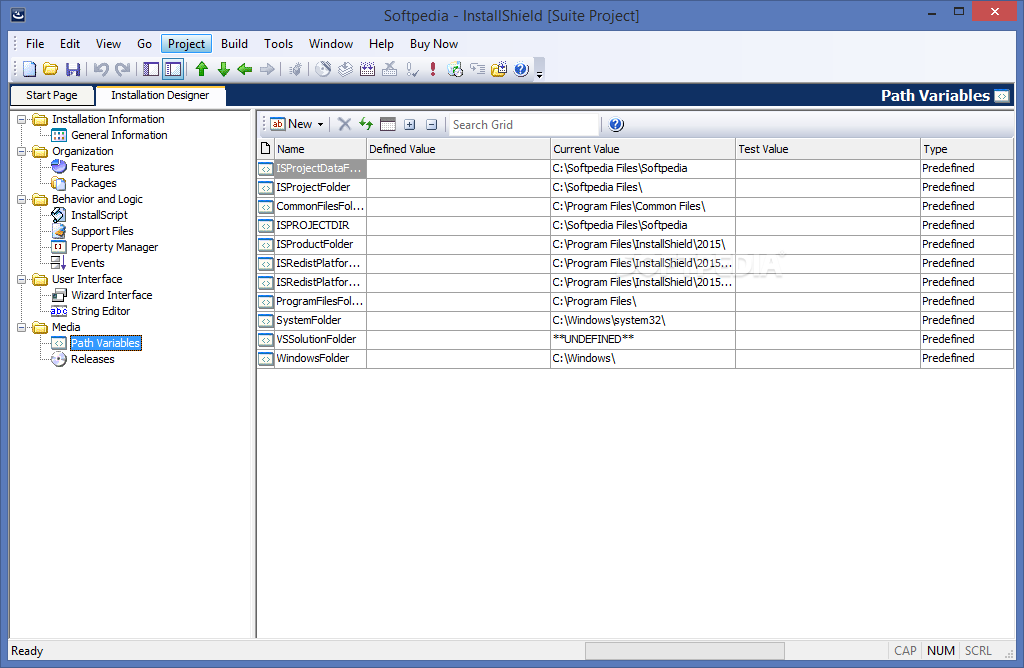
Task: Click the WindowsFolder row name
Action: 312,358
